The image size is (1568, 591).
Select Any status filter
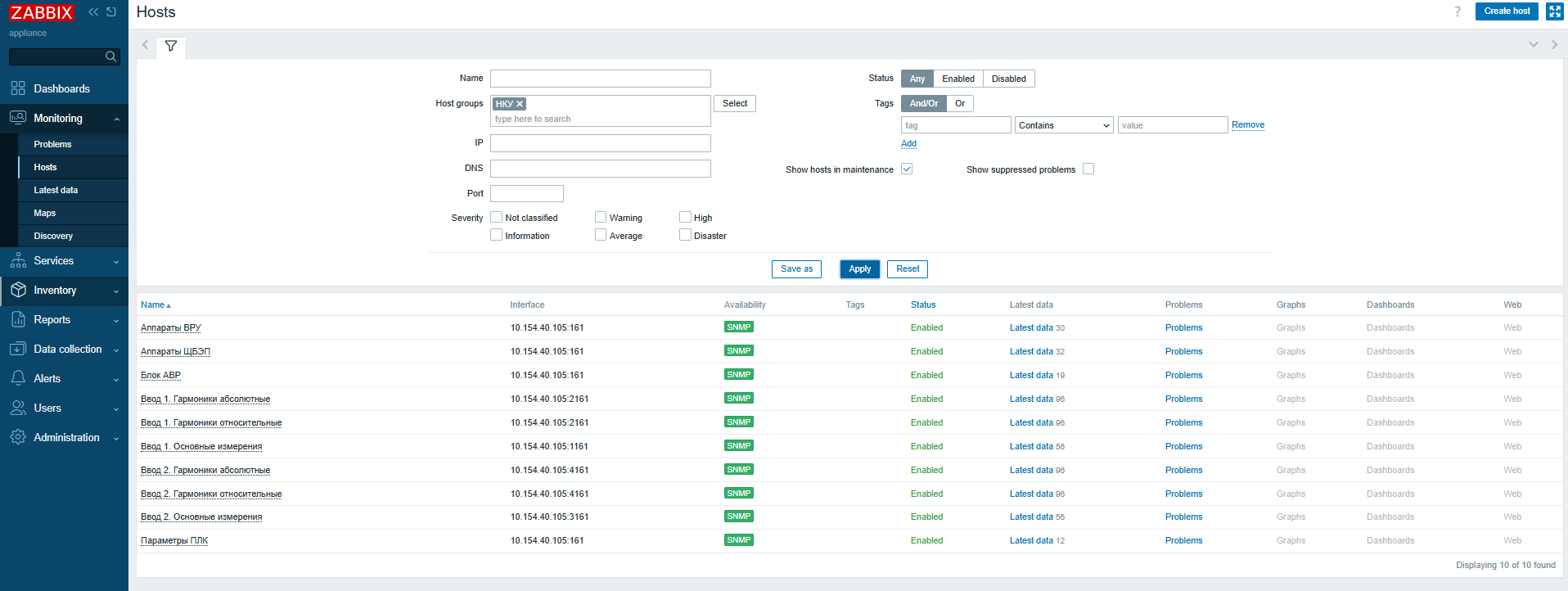click(917, 79)
